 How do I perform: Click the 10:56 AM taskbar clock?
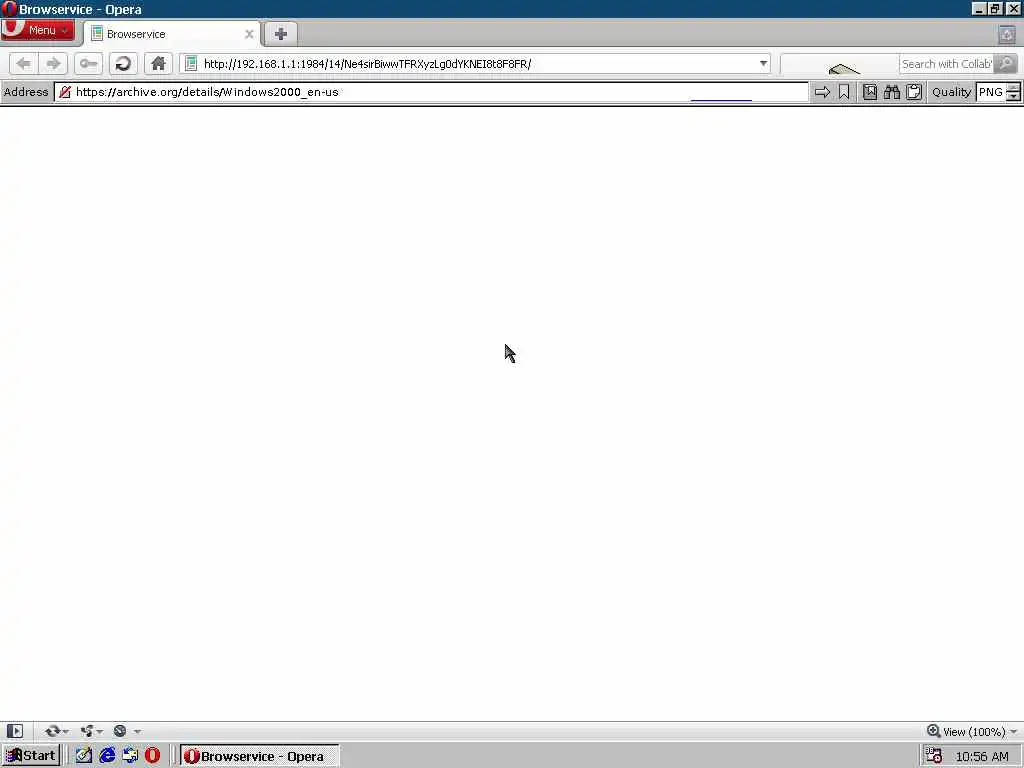point(982,756)
